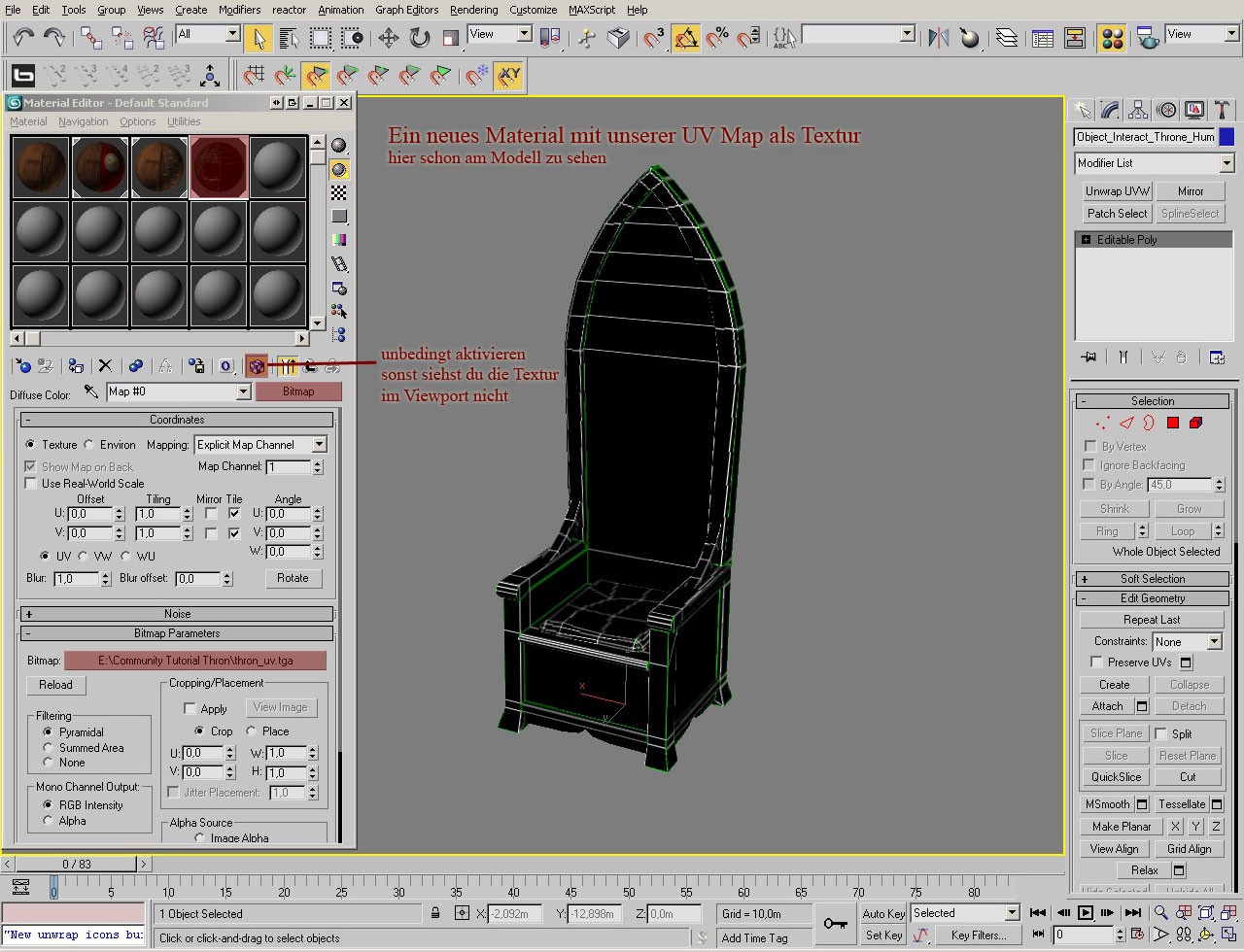Screen dimensions: 1244x952
Task: Open the Modifiers menu
Action: tap(239, 10)
